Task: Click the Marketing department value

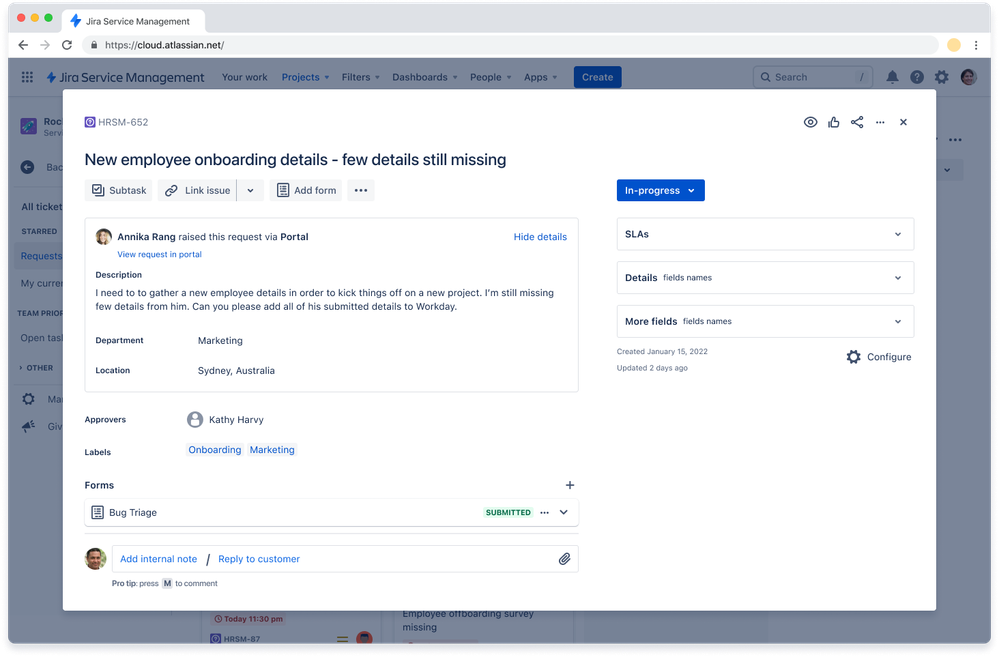Action: point(220,341)
